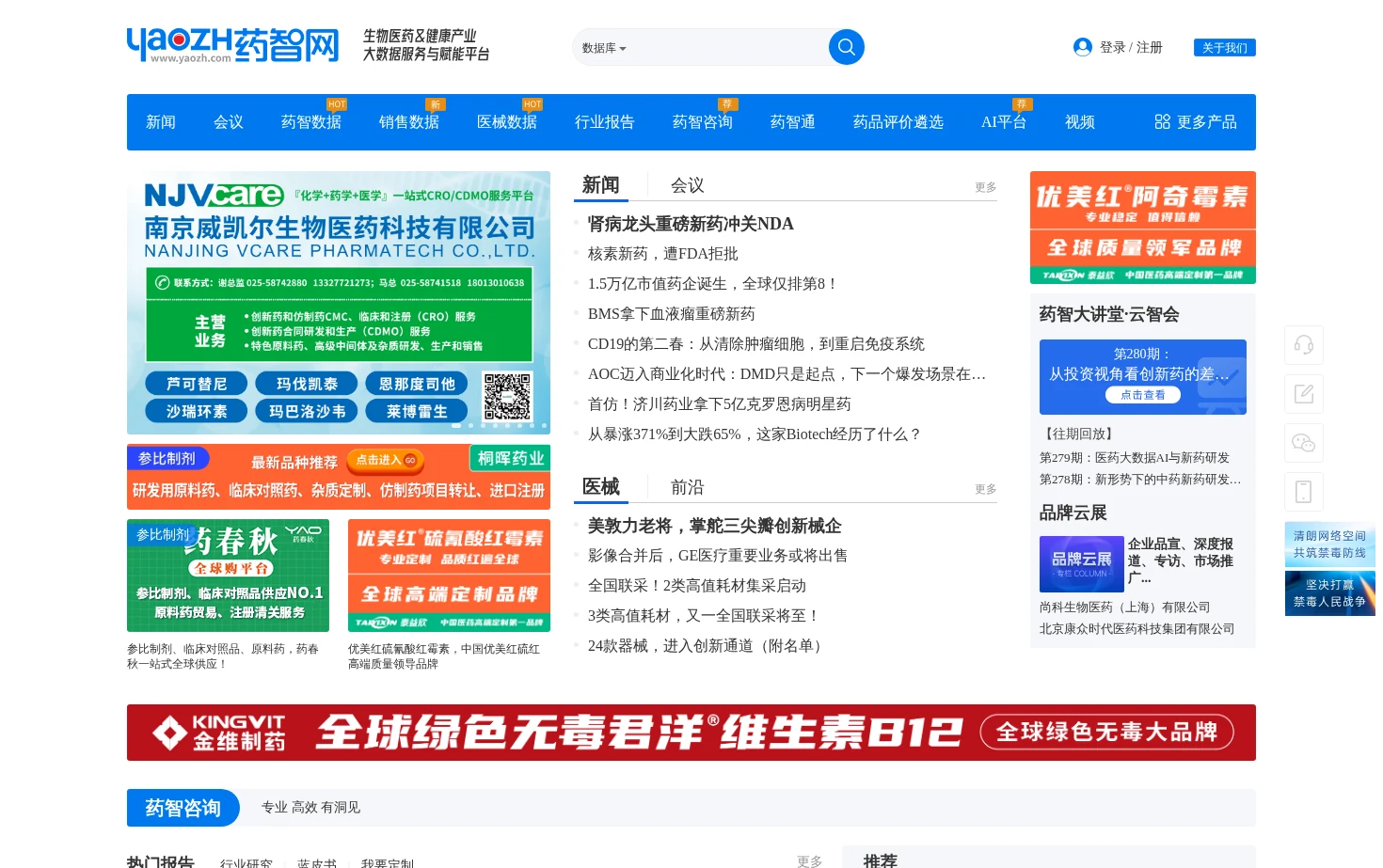The width and height of the screenshot is (1383, 868).
Task: Open article about 1.5万亿市值药企诞生
Action: (713, 284)
